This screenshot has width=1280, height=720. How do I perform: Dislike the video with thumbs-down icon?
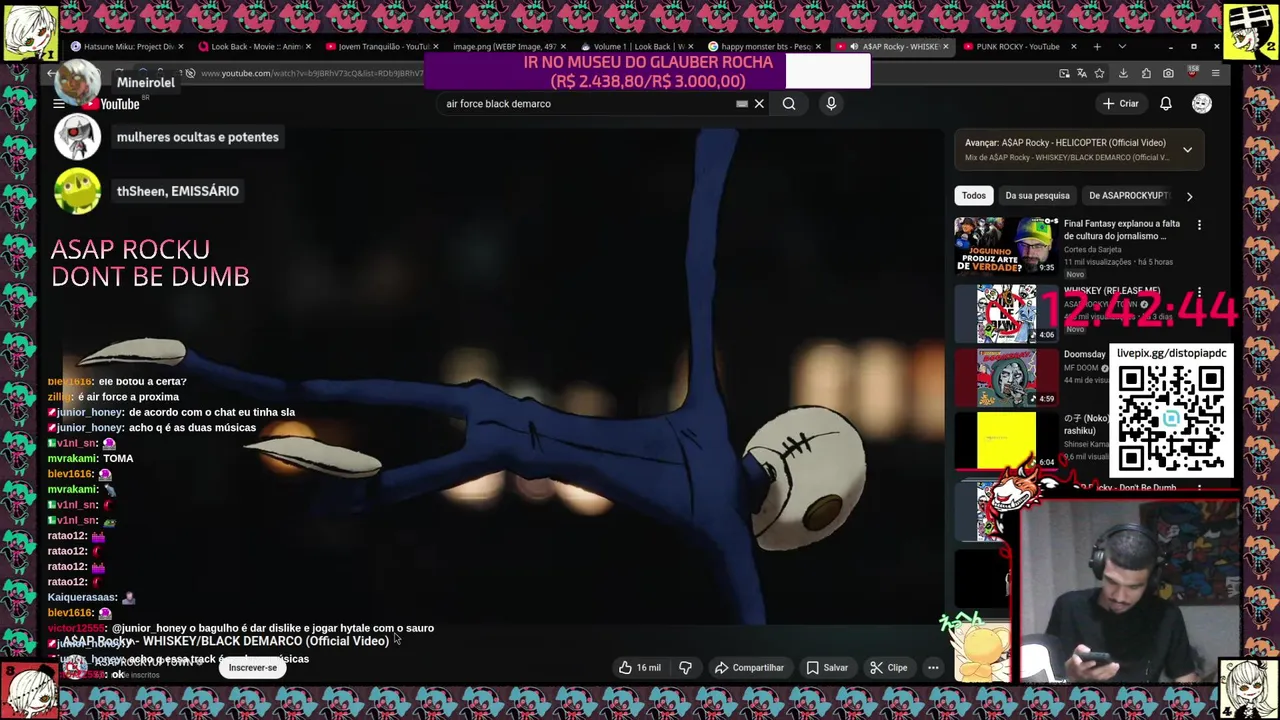coord(686,668)
